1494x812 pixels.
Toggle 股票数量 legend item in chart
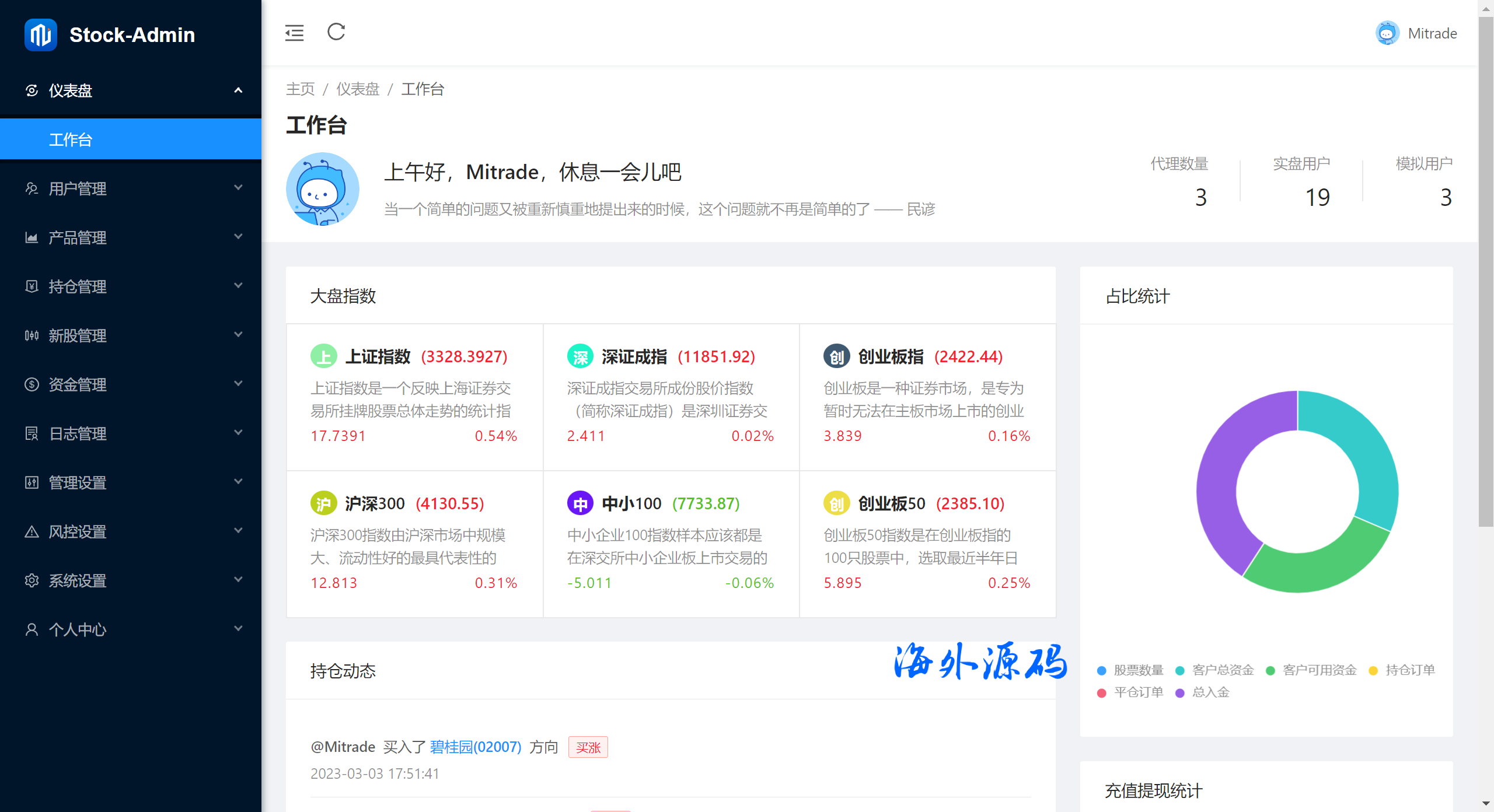[1130, 670]
